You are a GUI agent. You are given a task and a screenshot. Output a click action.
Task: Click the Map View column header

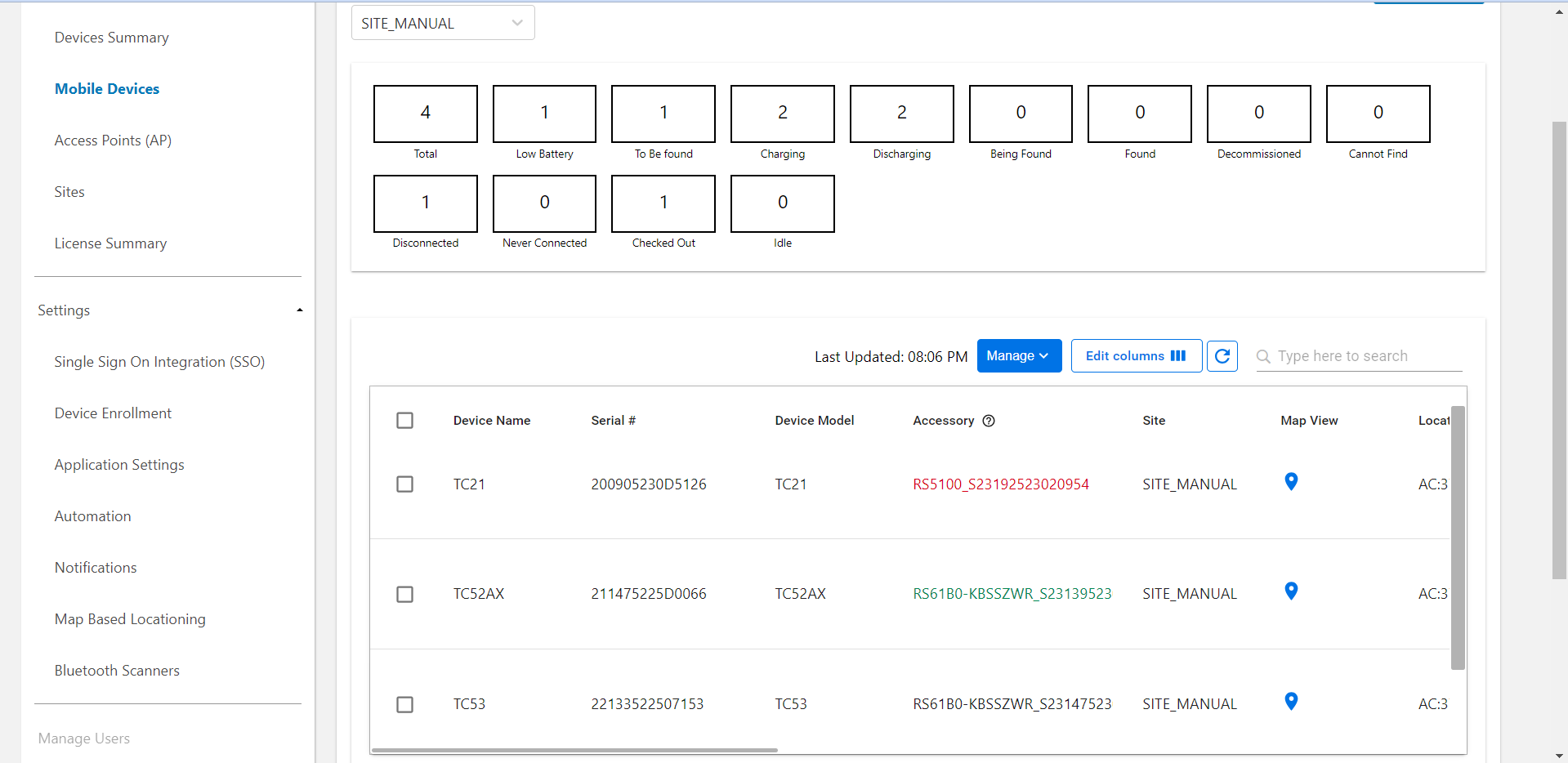(x=1309, y=421)
